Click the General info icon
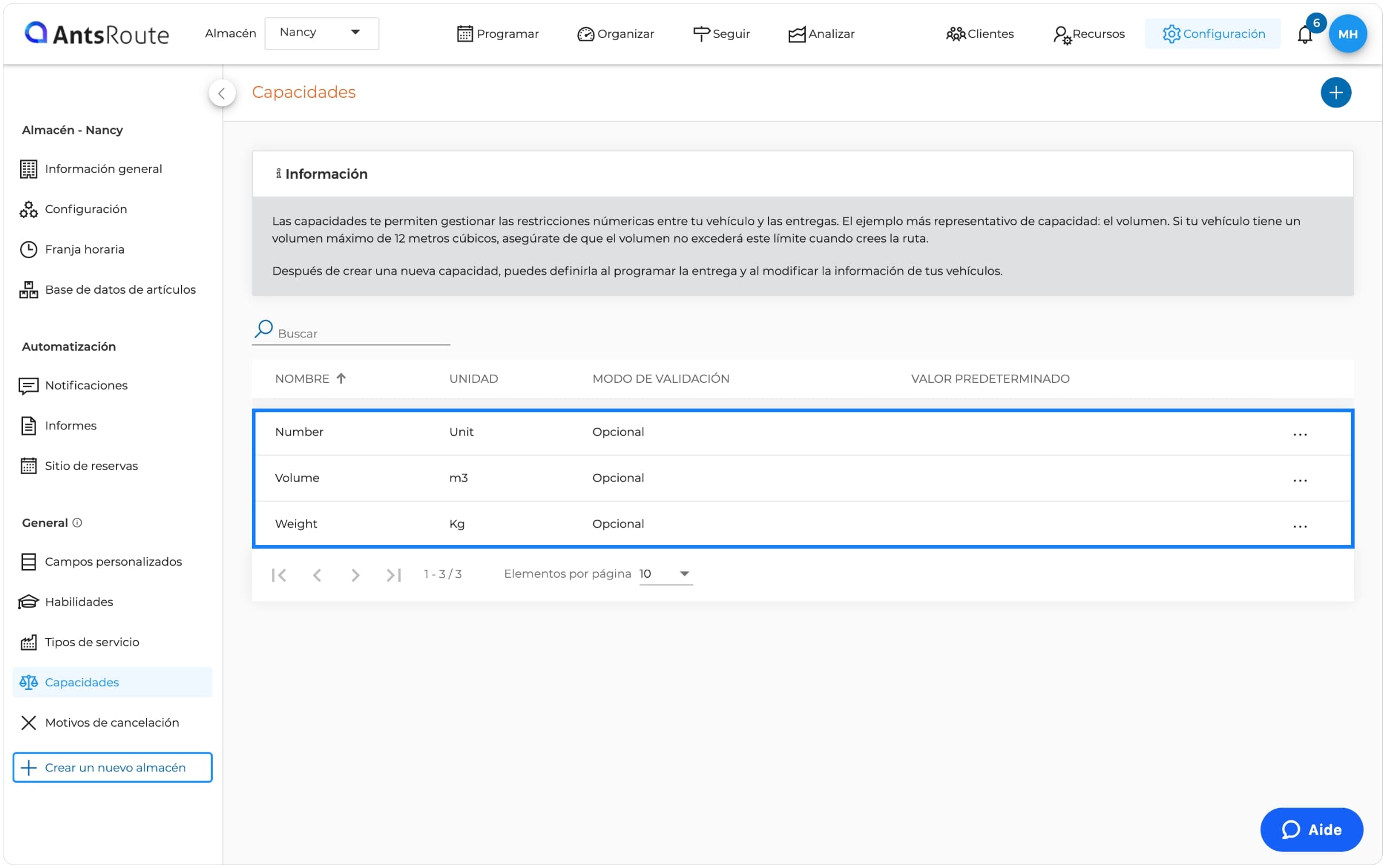This screenshot has height=868, width=1385. click(x=77, y=523)
